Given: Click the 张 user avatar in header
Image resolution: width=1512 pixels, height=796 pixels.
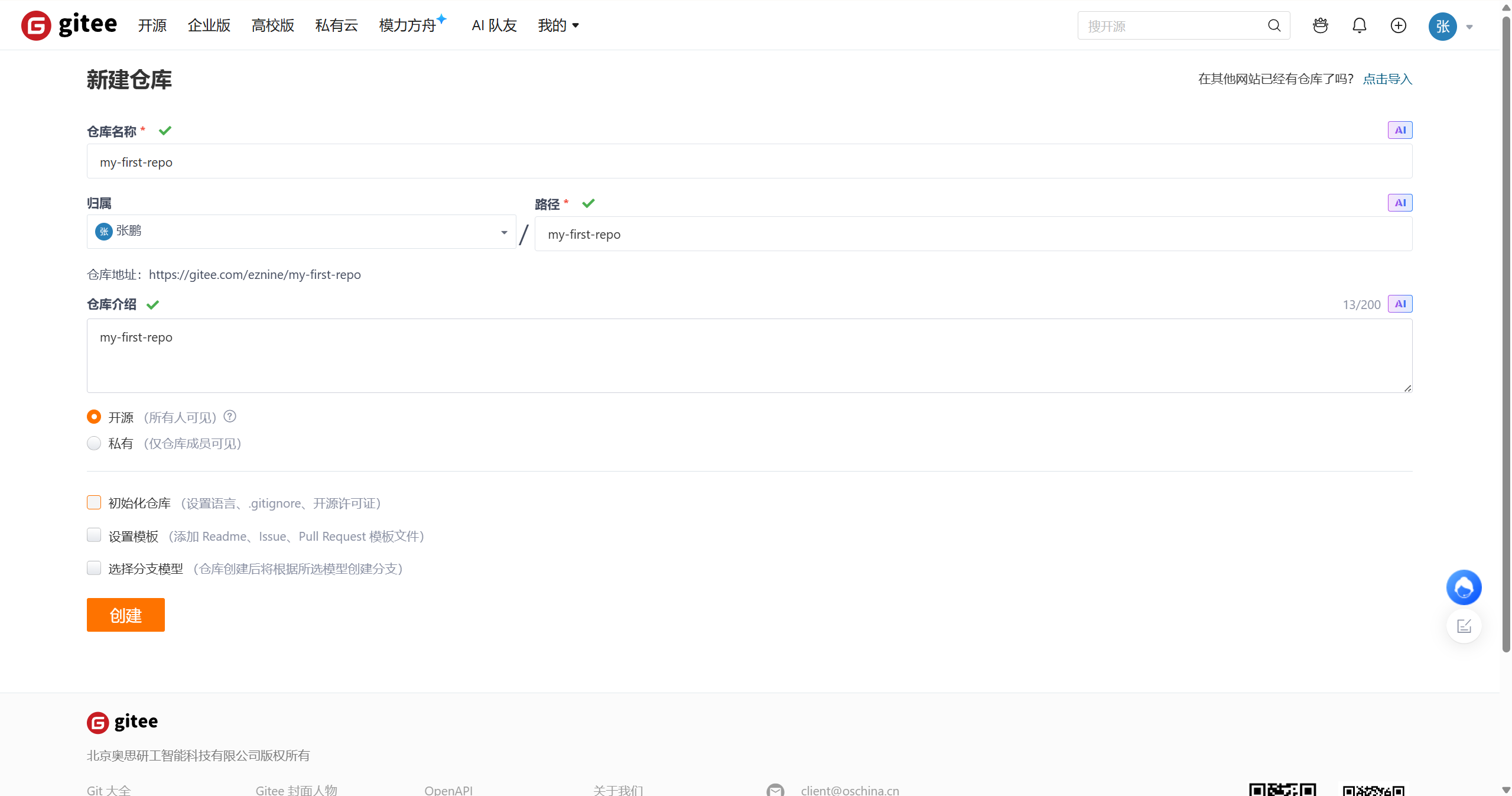Looking at the screenshot, I should pyautogui.click(x=1442, y=26).
